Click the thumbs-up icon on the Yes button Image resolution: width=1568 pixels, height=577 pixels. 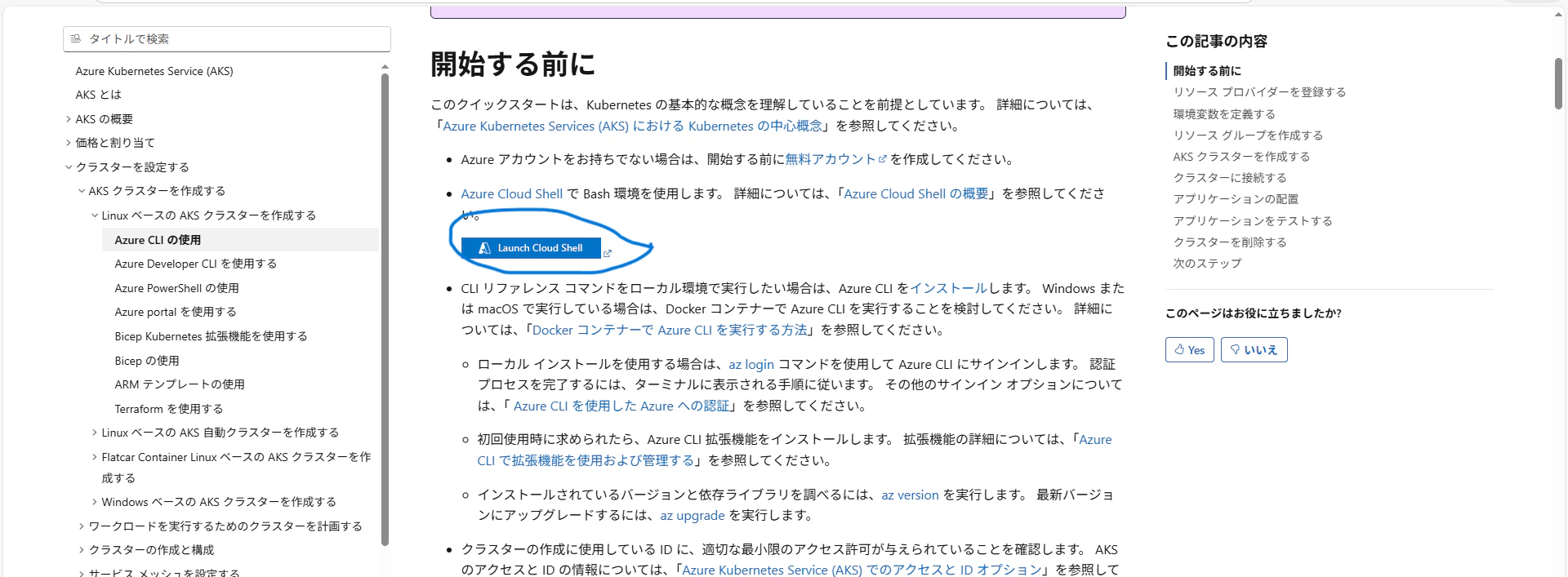click(x=1179, y=349)
